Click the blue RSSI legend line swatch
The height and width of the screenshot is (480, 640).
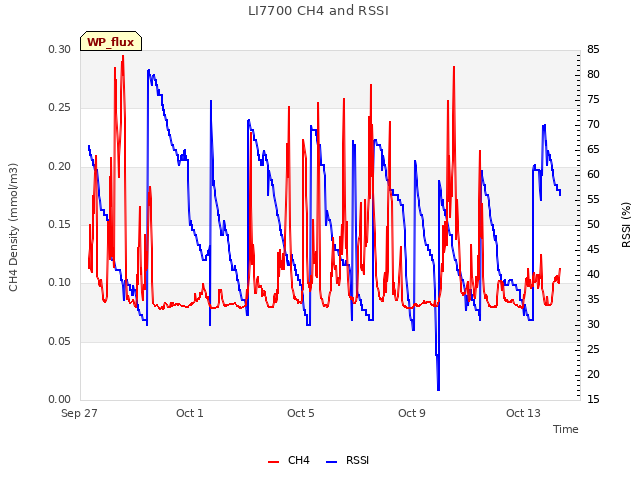(x=332, y=462)
